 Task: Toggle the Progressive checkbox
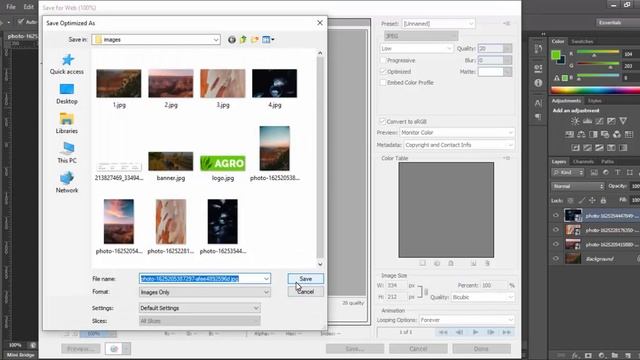click(x=383, y=60)
